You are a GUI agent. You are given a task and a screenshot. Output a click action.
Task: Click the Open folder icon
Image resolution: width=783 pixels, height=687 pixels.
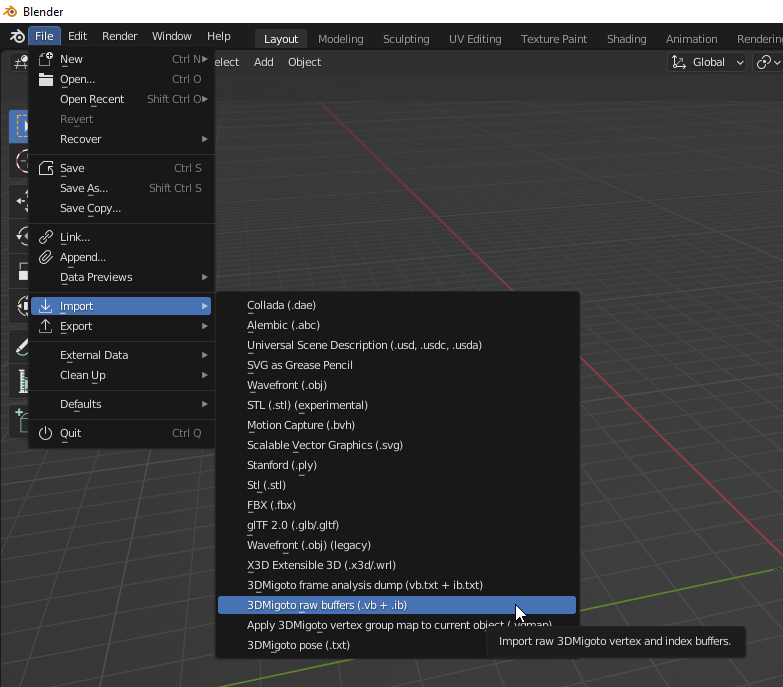tap(46, 79)
